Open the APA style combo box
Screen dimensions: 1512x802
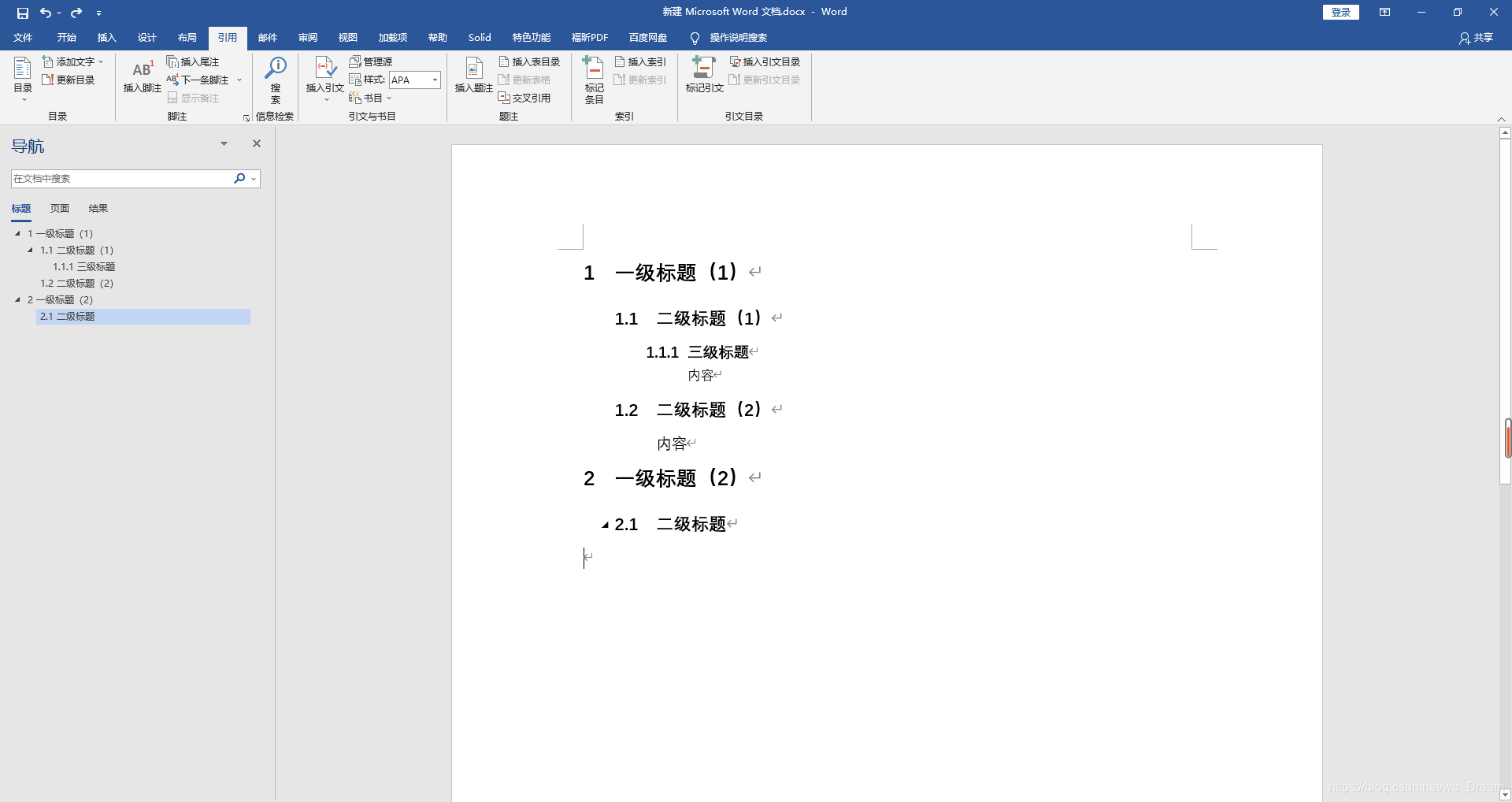point(415,80)
